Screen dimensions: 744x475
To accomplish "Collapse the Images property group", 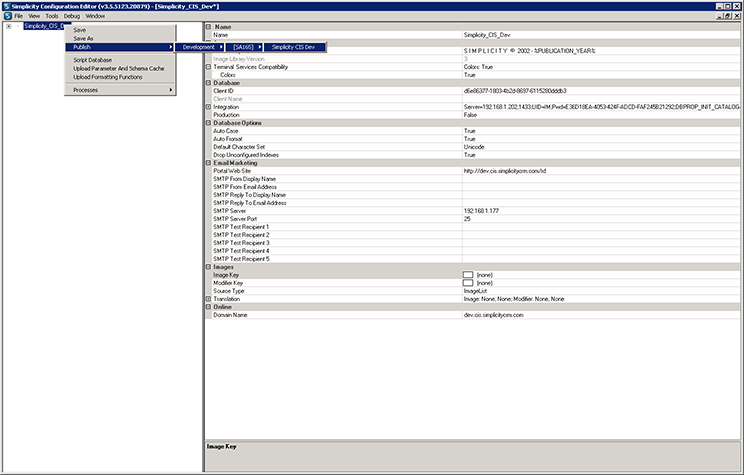I will tap(208, 267).
